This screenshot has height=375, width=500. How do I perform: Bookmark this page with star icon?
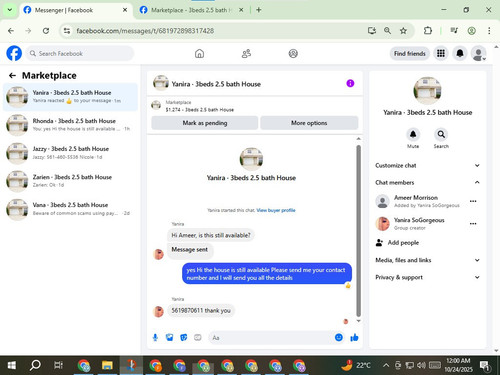click(403, 31)
